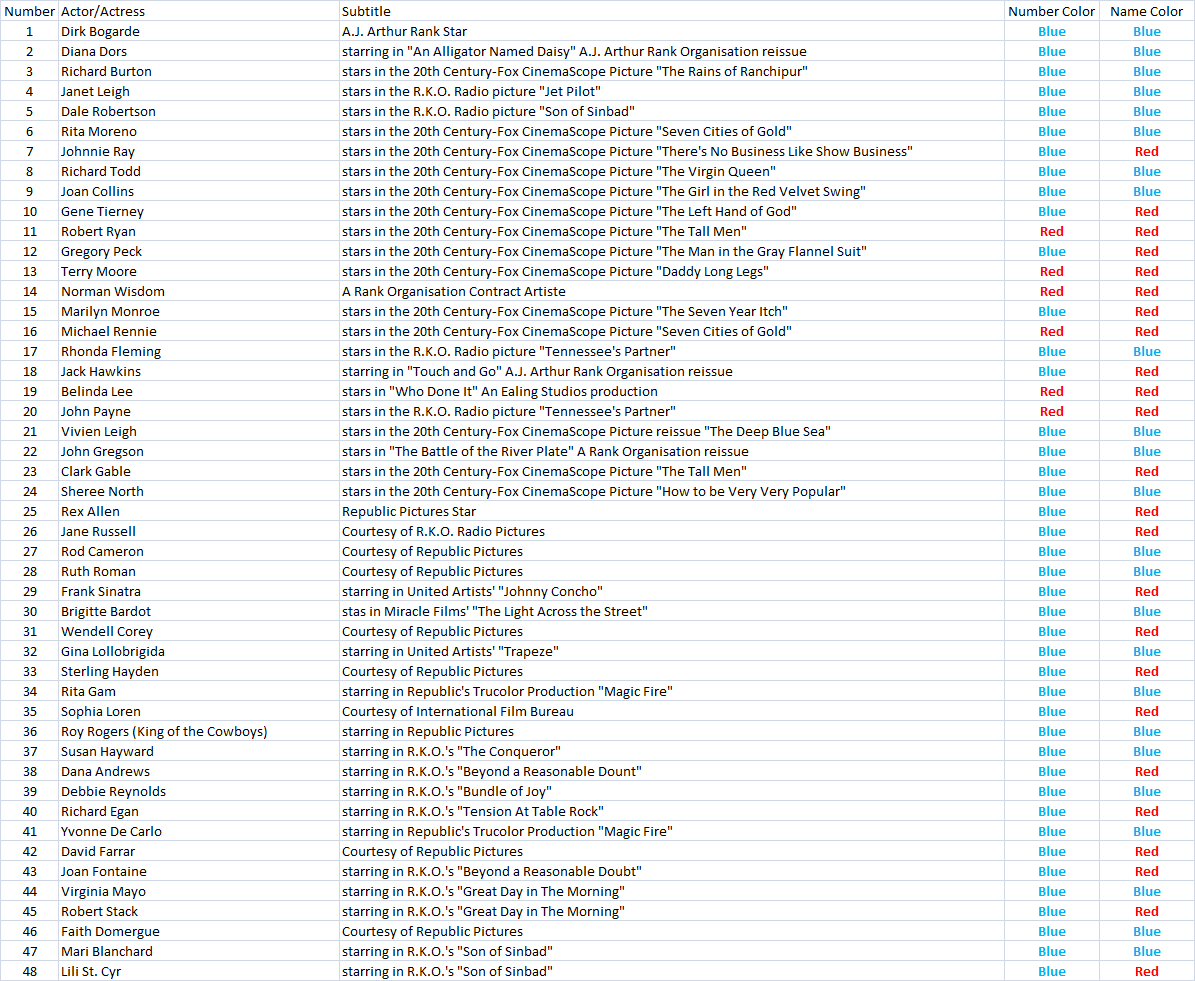Select the "A.J. Arthur Rank Star" subtitle

671,31
